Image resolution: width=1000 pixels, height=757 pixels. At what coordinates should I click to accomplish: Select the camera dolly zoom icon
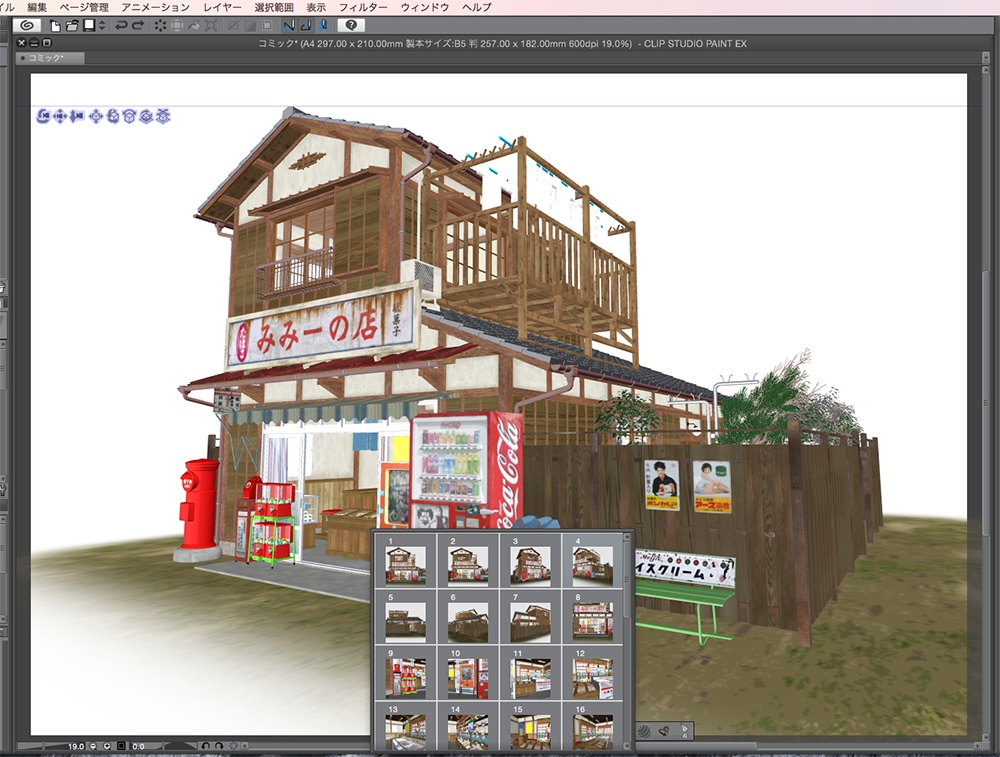pyautogui.click(x=77, y=117)
